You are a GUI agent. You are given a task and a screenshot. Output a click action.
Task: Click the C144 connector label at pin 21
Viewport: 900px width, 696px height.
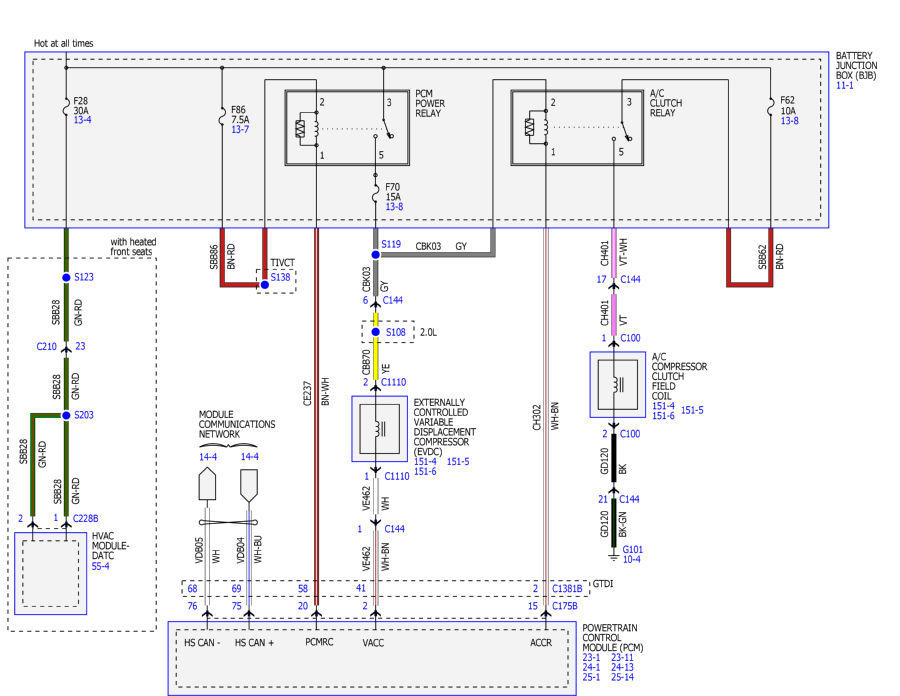click(x=629, y=499)
